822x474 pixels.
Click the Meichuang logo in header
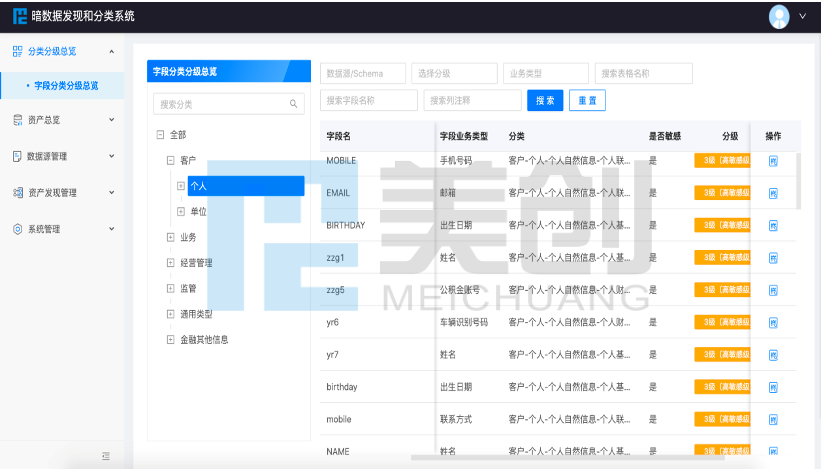20,16
